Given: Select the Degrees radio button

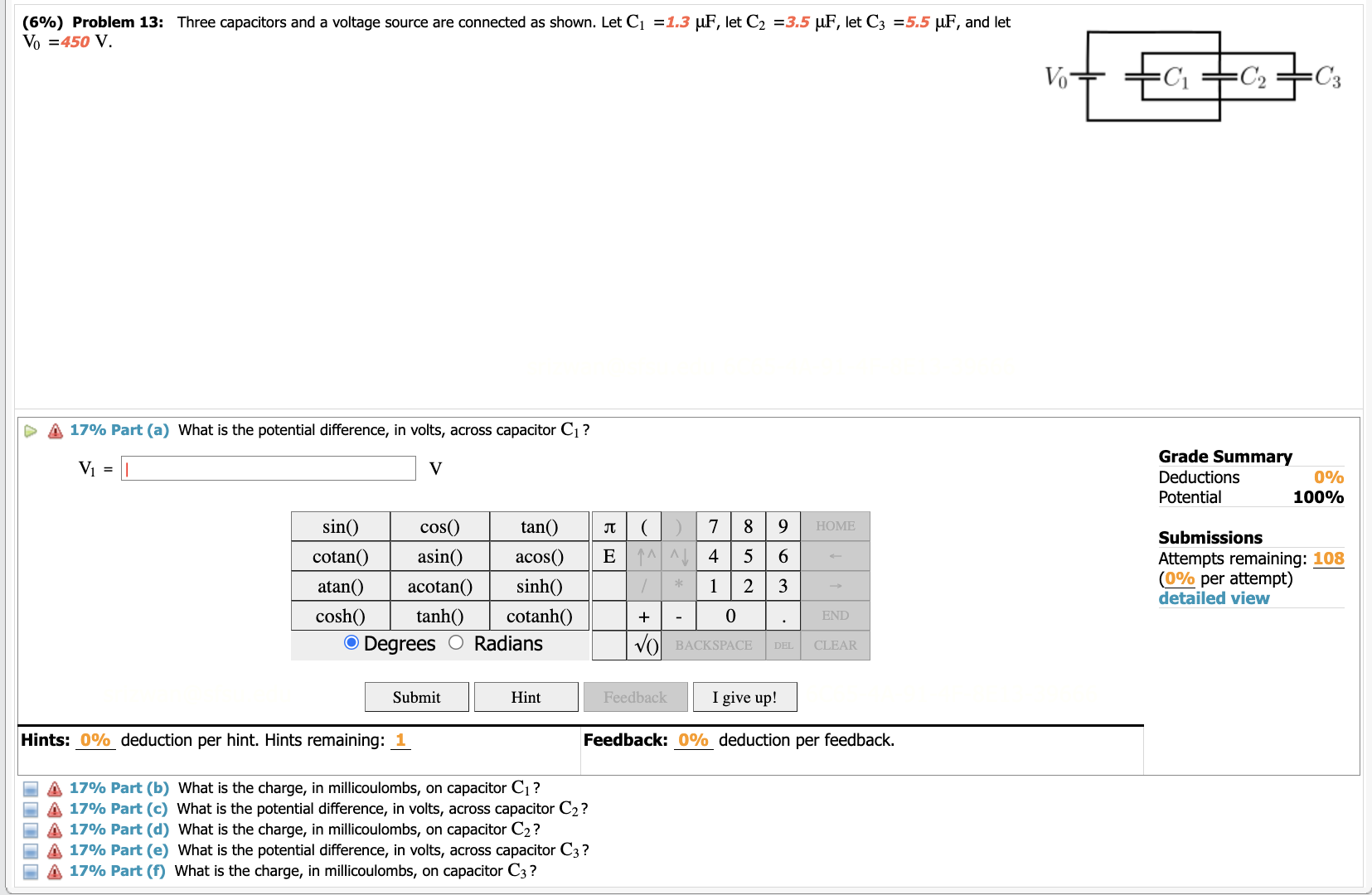Looking at the screenshot, I should tap(351, 643).
